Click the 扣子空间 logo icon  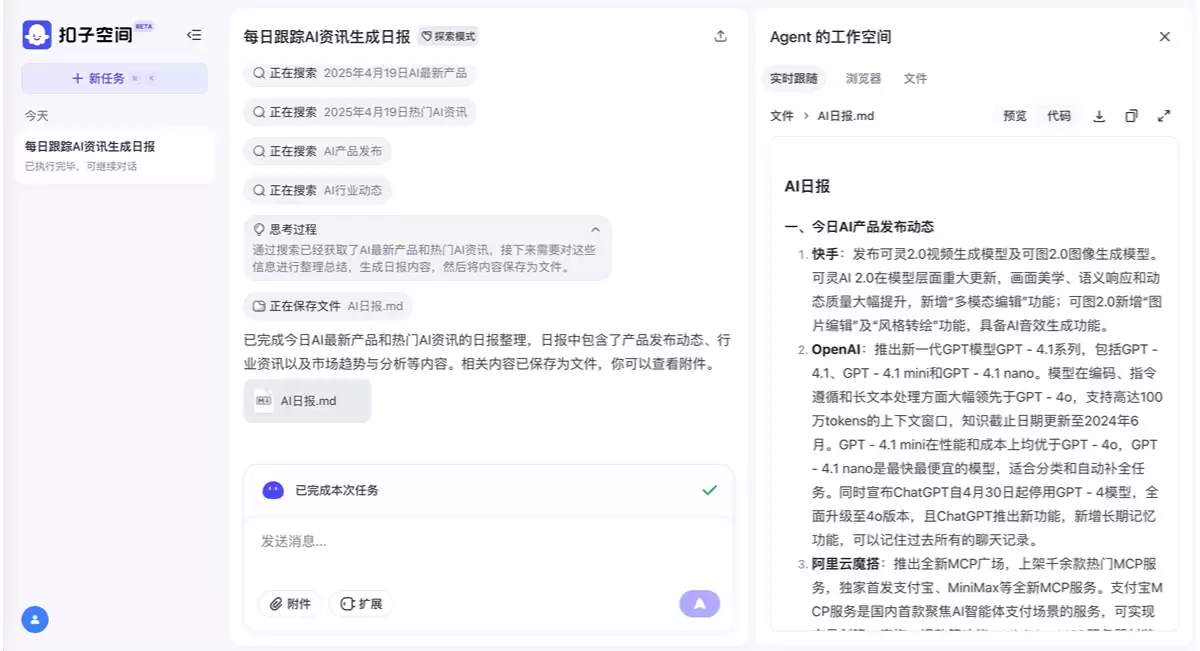pos(37,35)
